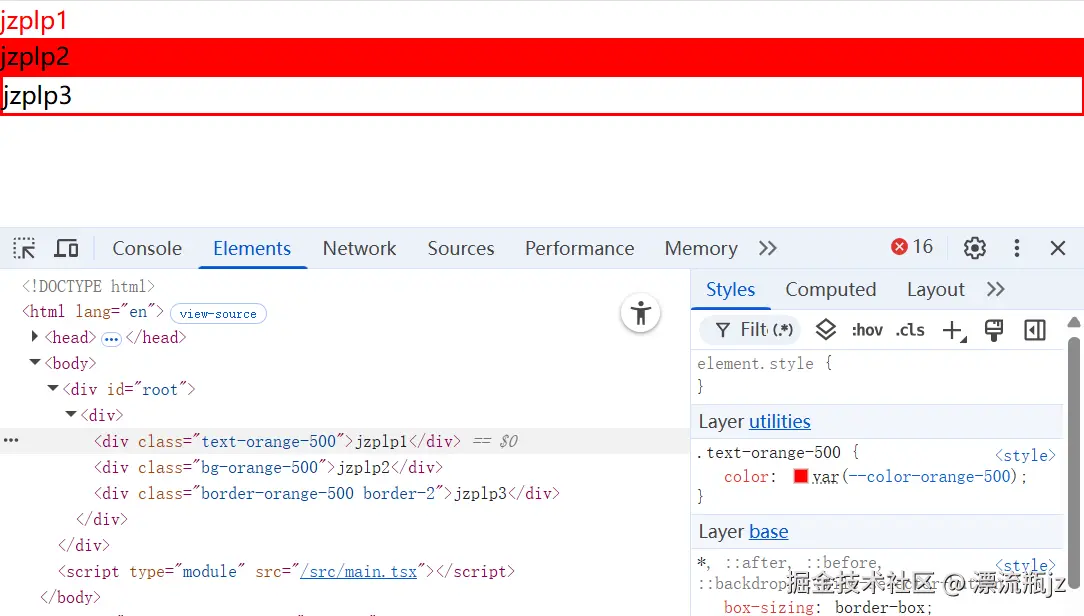Open style source link for text-orange-500
1084x616 pixels.
1025,455
